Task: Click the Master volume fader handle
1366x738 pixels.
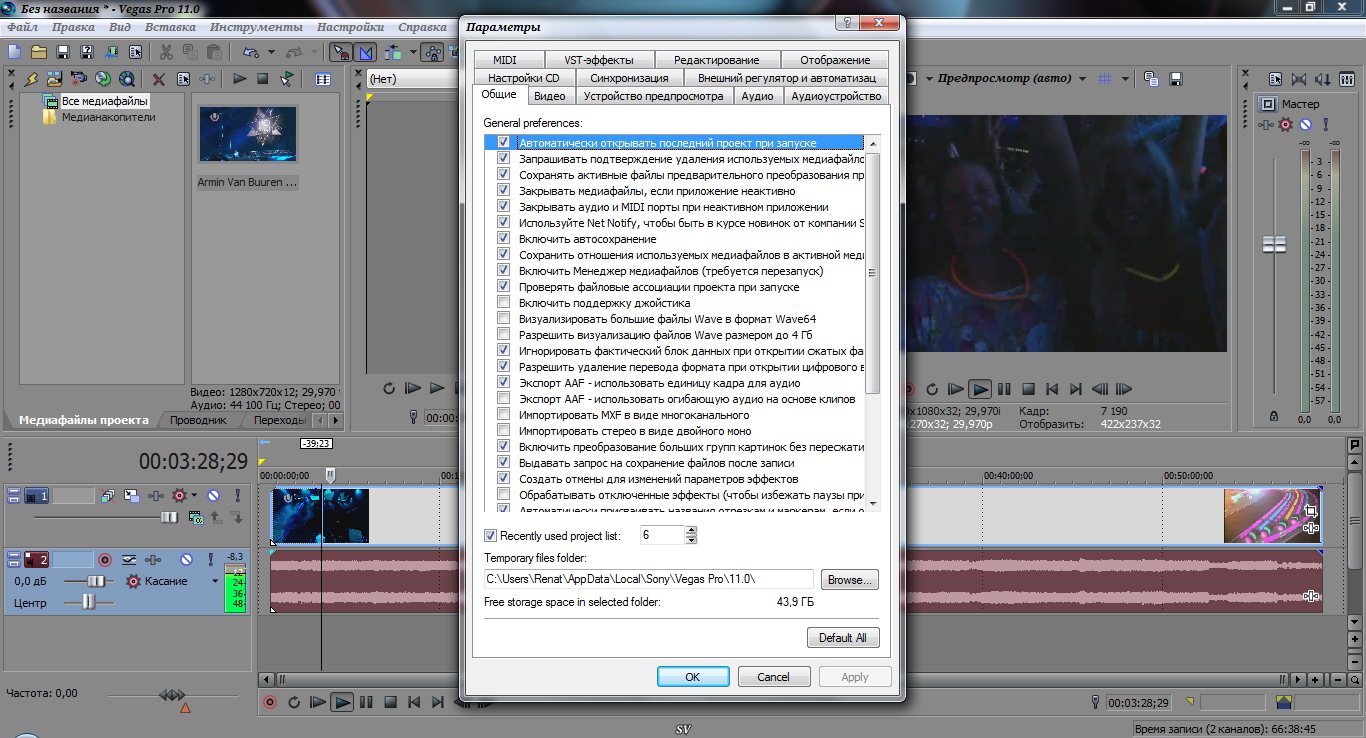Action: 1273,245
